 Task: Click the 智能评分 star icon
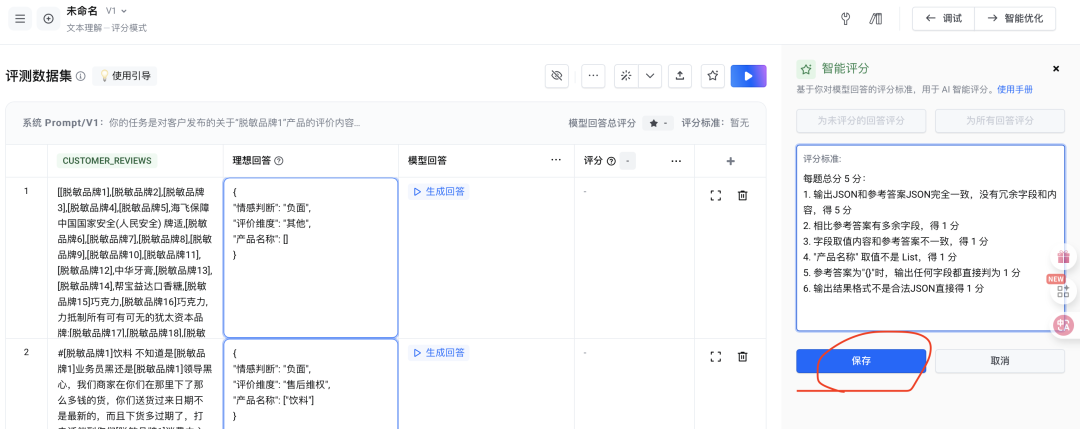click(805, 69)
